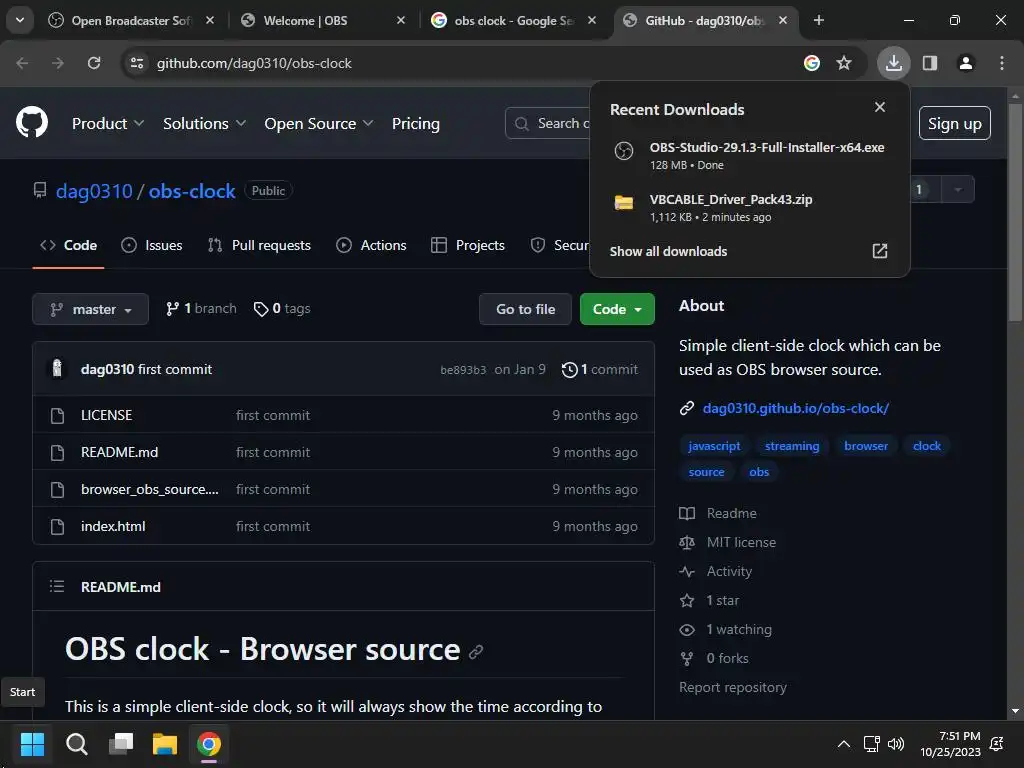Click Show all downloads

click(668, 251)
